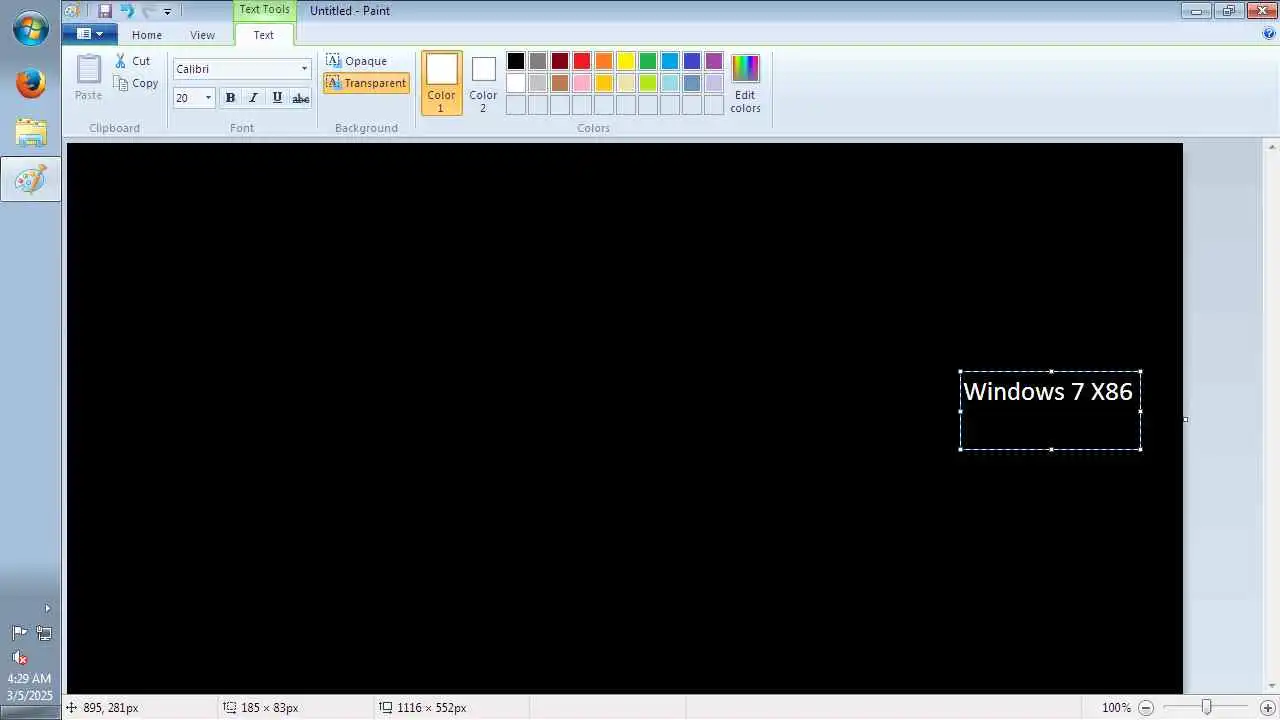Screen dimensions: 1280x720
Task: Pick the green color swatch
Action: (648, 61)
